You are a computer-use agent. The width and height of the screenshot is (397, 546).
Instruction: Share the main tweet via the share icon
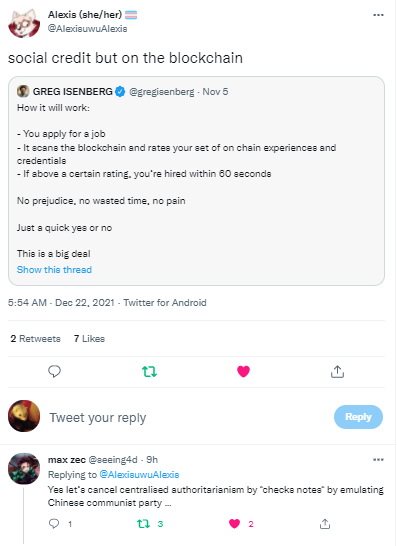coord(337,372)
